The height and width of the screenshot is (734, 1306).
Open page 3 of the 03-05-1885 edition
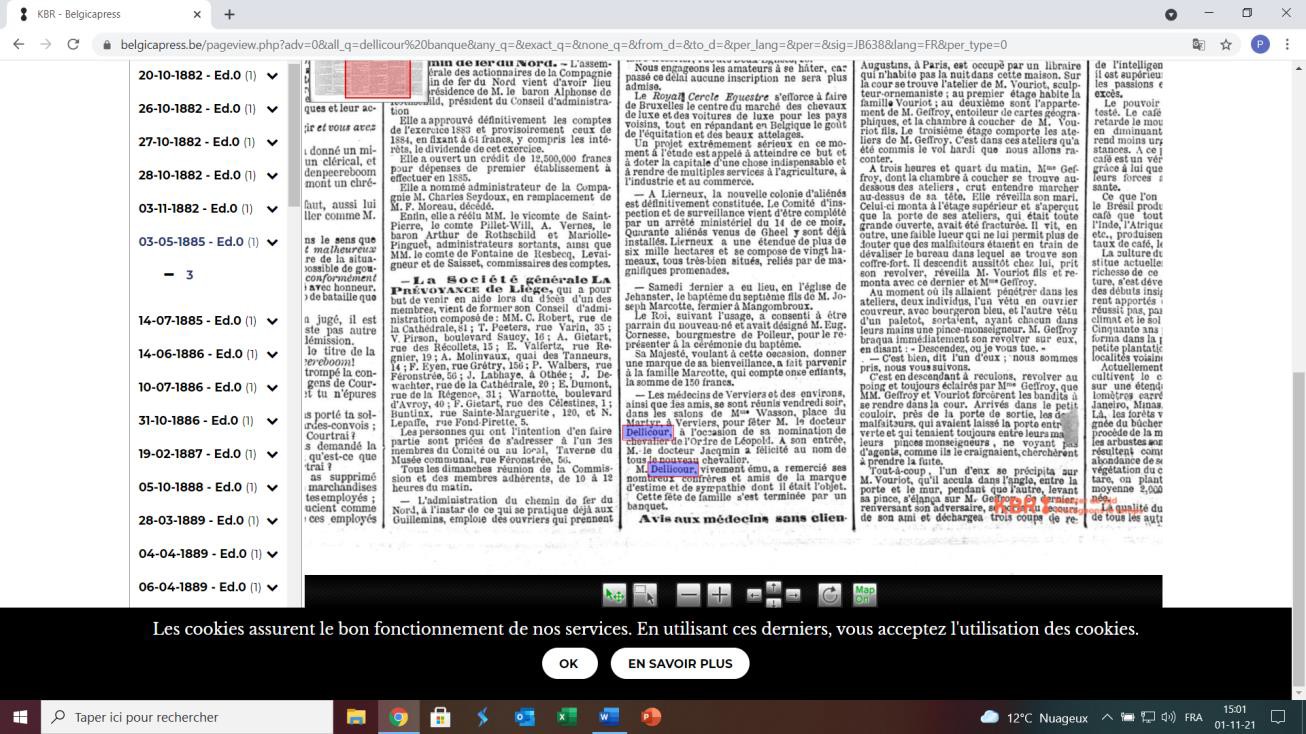click(x=189, y=275)
